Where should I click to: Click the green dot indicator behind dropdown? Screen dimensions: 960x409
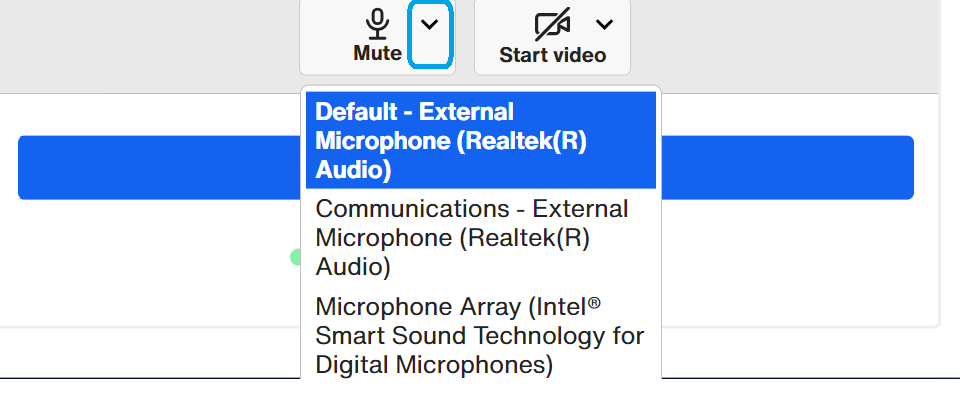(x=295, y=257)
